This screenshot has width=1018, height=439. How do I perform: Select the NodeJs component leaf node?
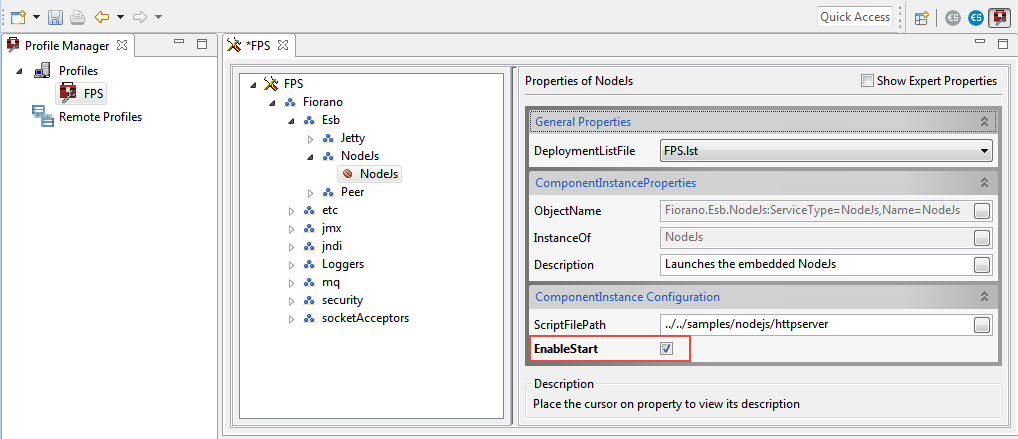pyautogui.click(x=378, y=174)
